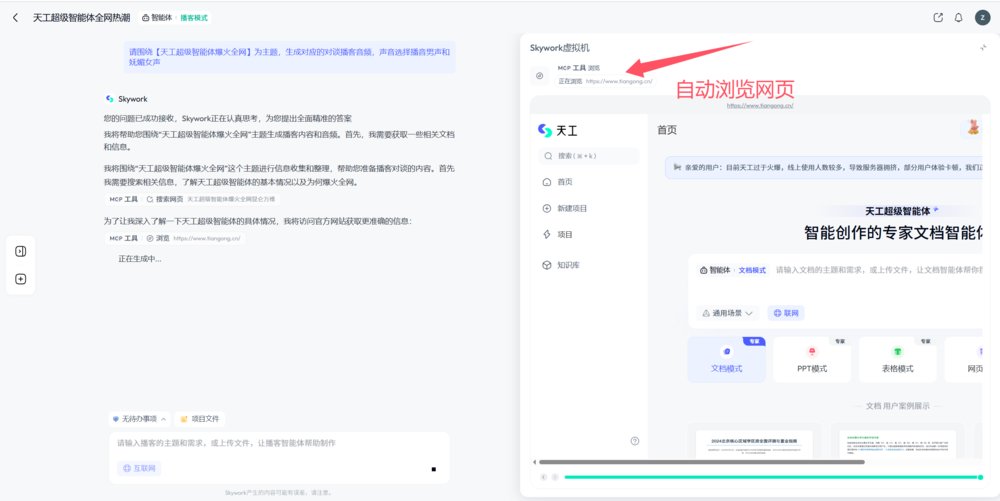The image size is (1000, 501).
Task: Choose the PPT模式 mode card
Action: click(811, 359)
